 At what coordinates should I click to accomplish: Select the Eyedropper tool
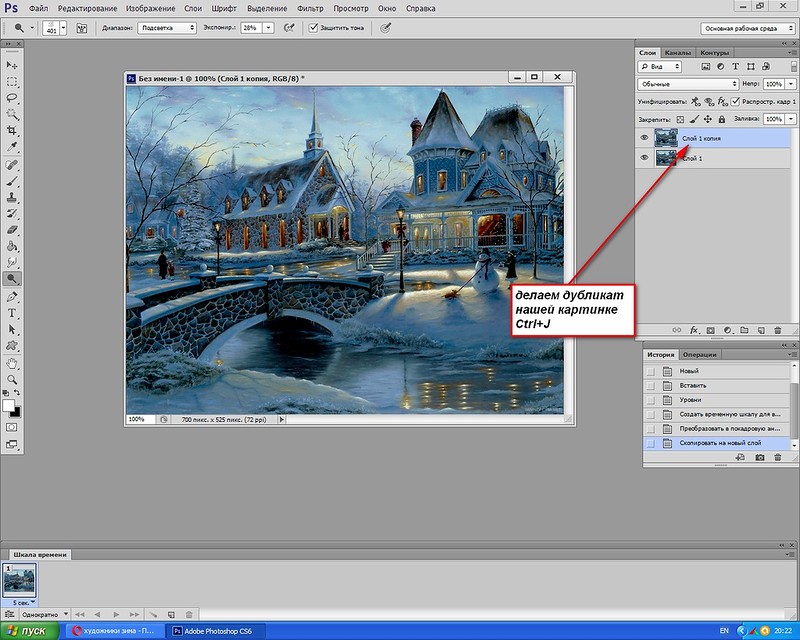click(11, 147)
